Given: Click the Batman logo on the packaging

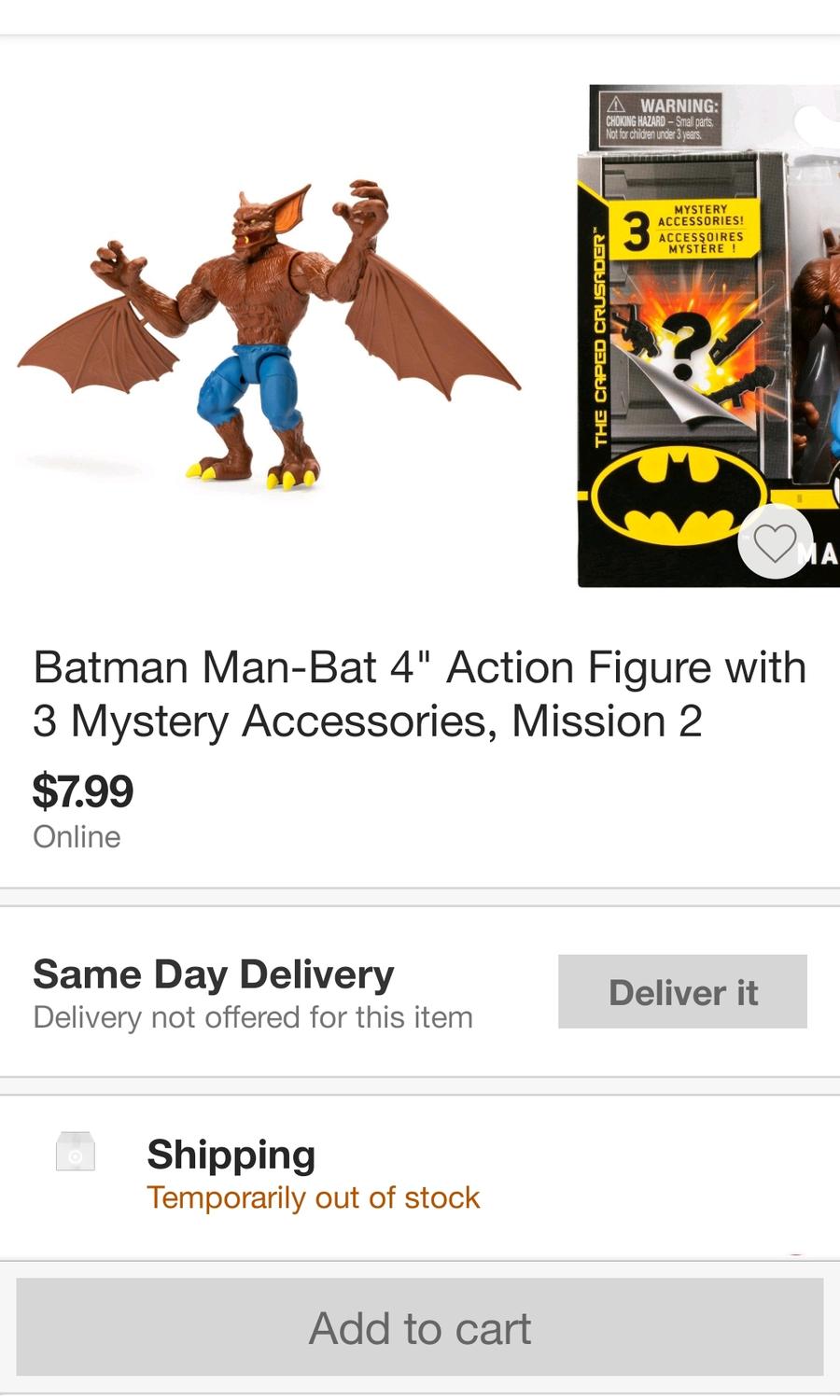Looking at the screenshot, I should (x=678, y=495).
